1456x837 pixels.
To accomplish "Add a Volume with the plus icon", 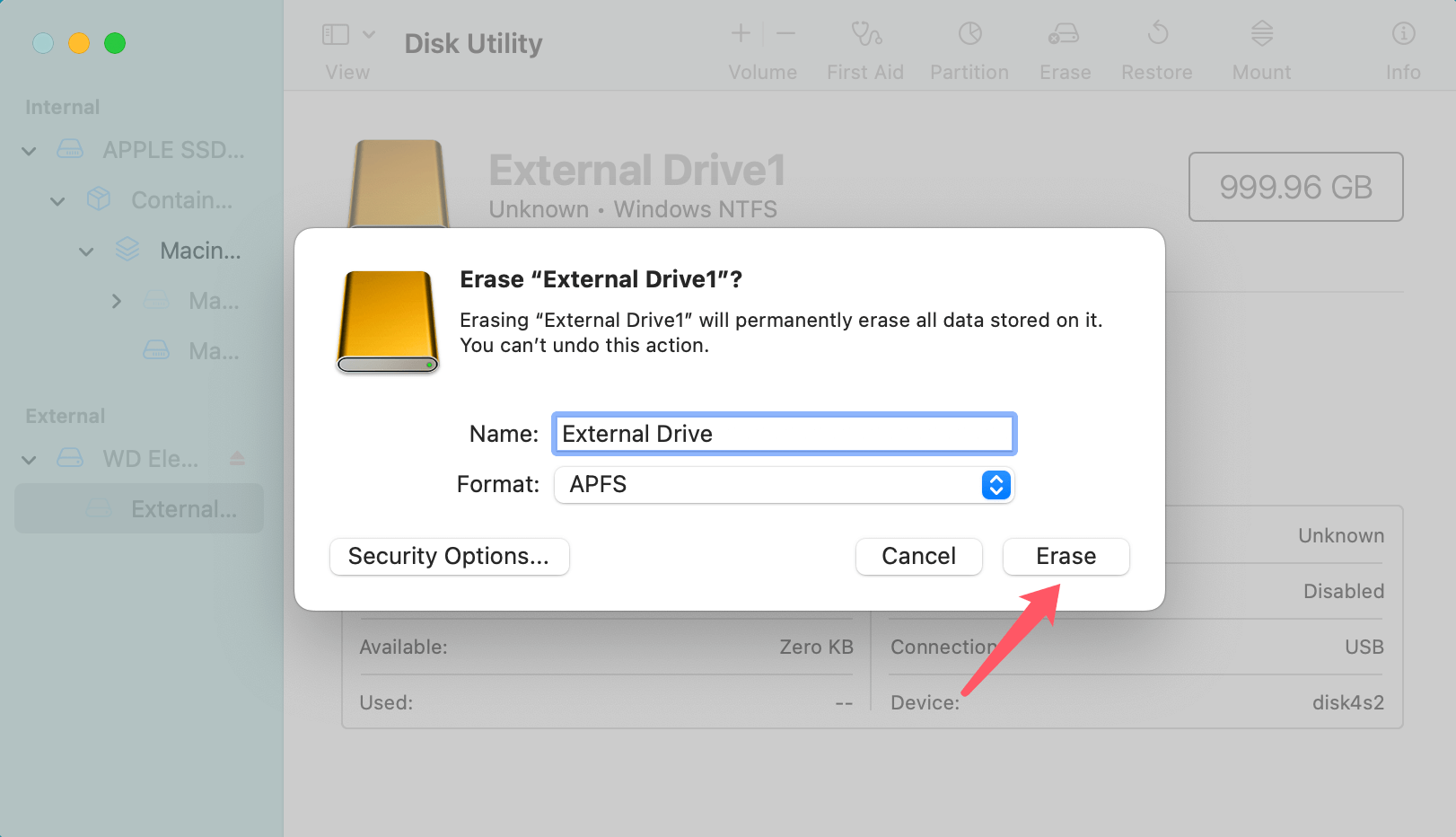I will click(x=739, y=34).
